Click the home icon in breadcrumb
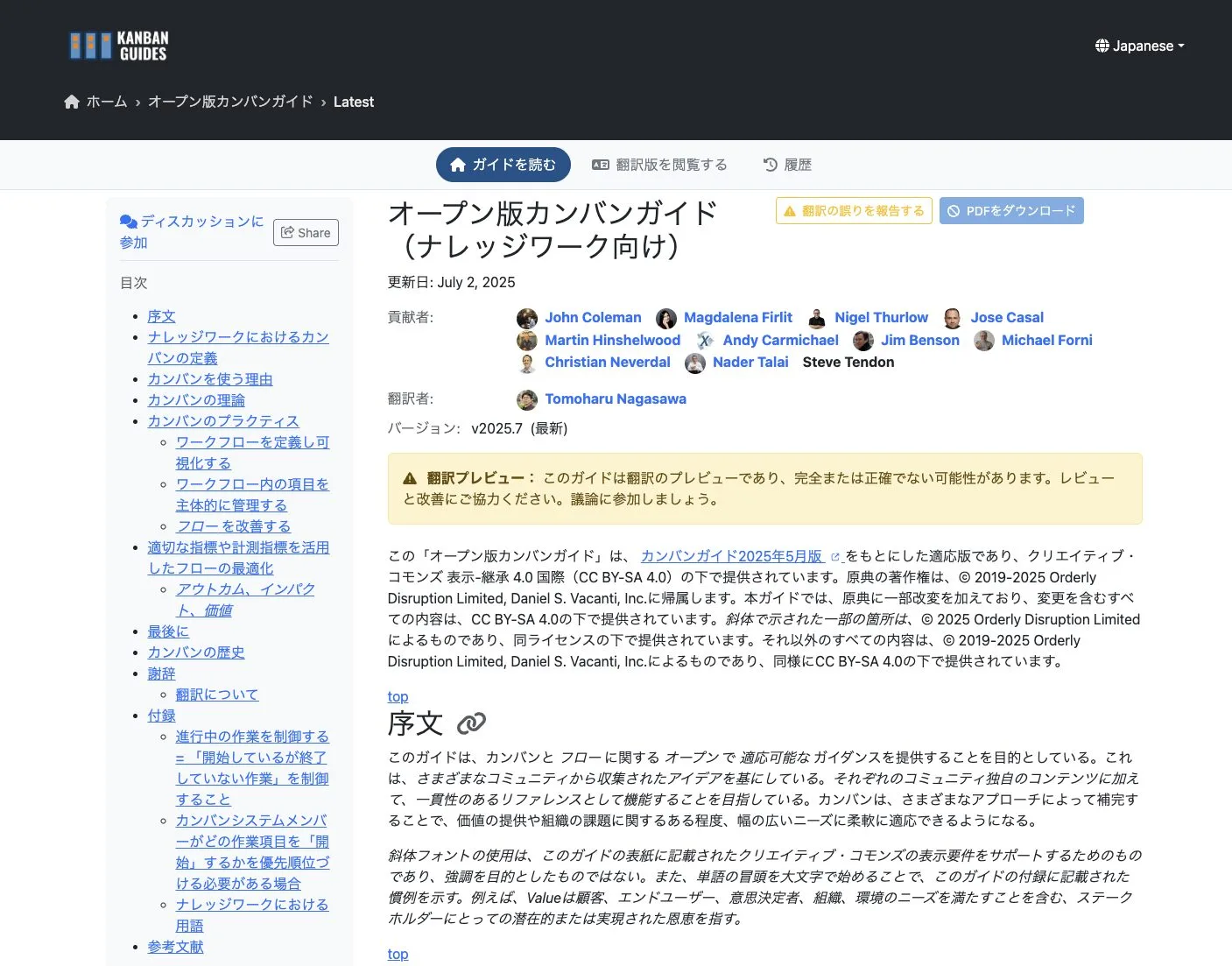Screen dimensions: 1232x966 72,102
